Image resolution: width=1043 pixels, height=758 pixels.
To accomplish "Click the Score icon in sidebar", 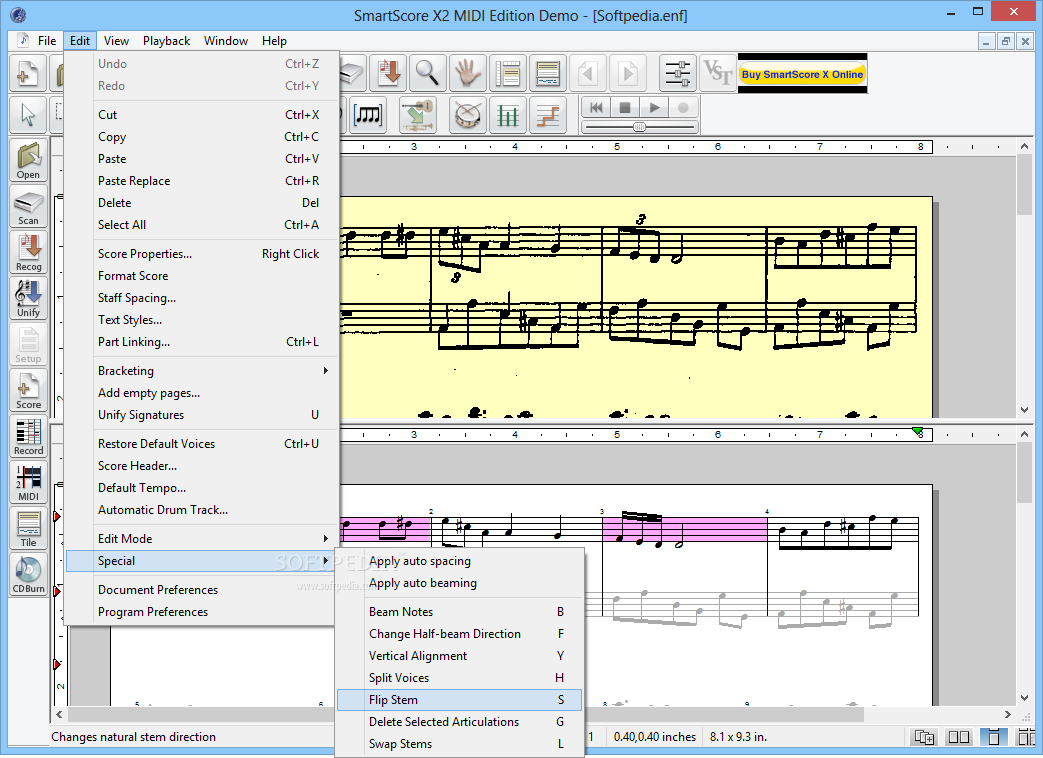I will [28, 390].
